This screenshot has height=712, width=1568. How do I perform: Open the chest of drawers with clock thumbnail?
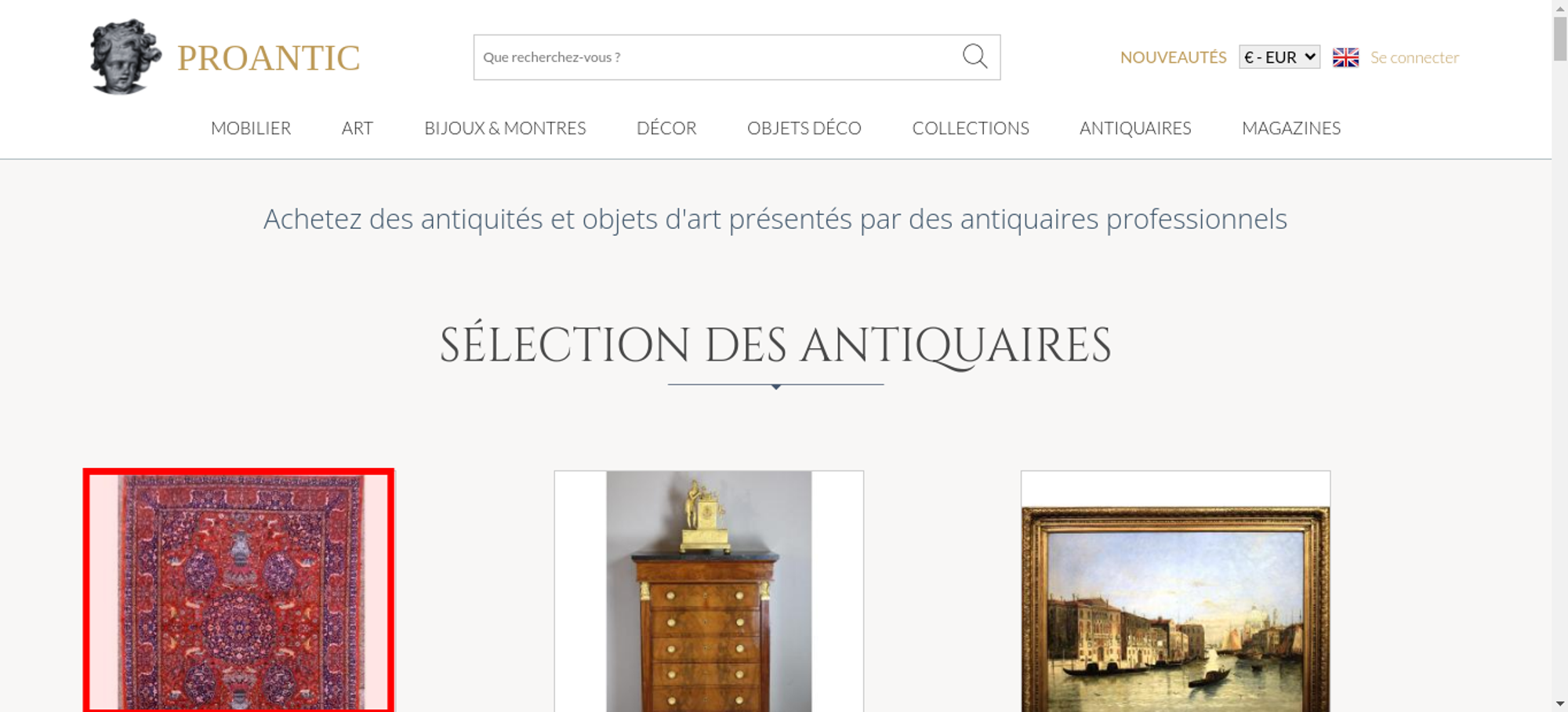click(709, 591)
